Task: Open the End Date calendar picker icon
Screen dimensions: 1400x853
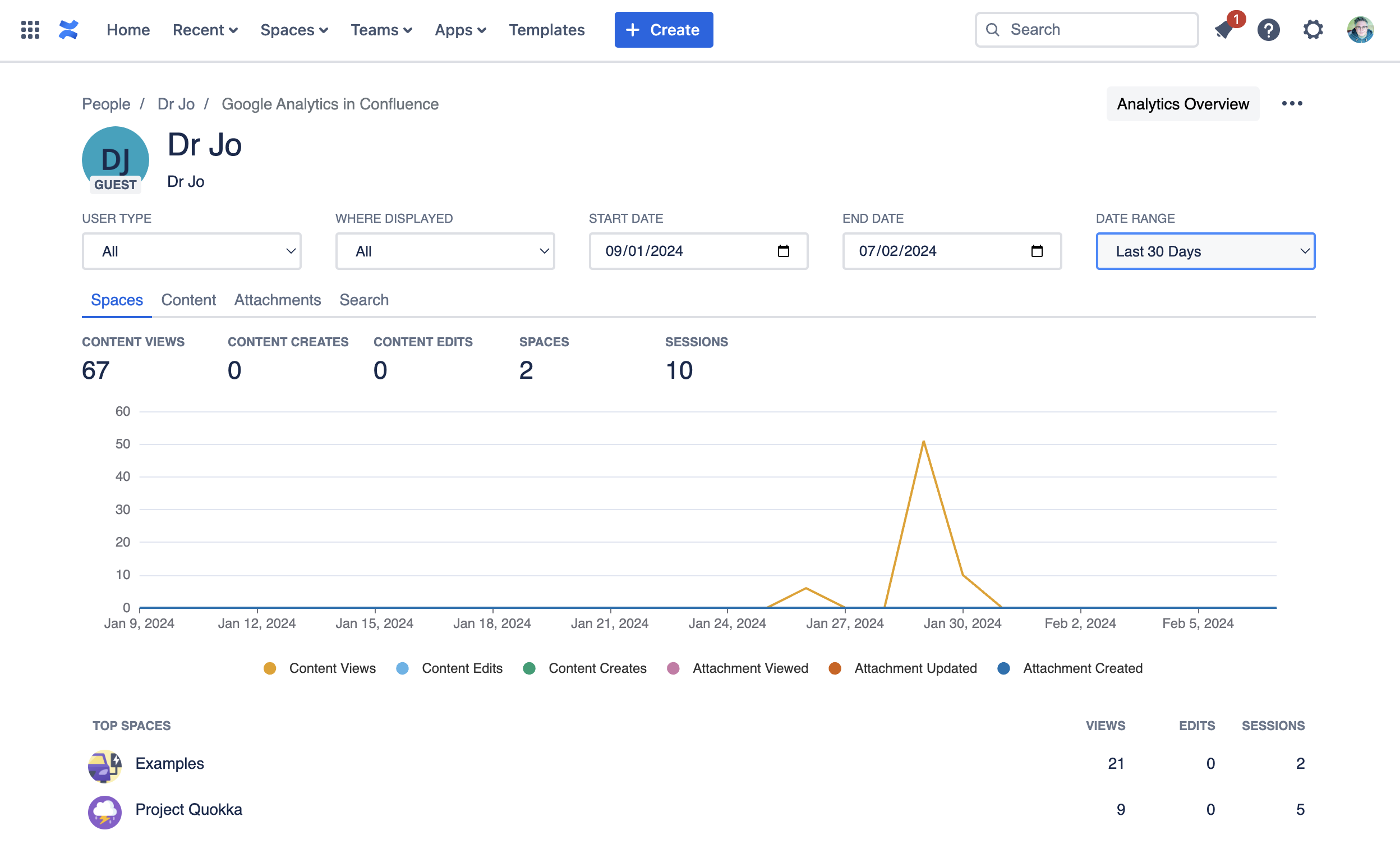Action: tap(1037, 251)
